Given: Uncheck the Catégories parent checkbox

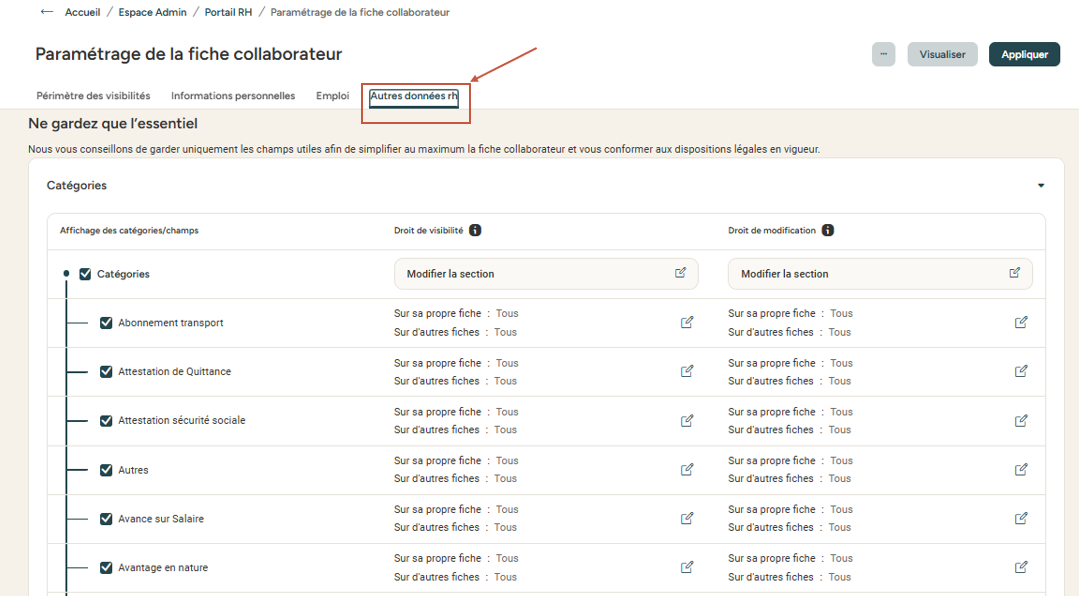Looking at the screenshot, I should point(85,274).
